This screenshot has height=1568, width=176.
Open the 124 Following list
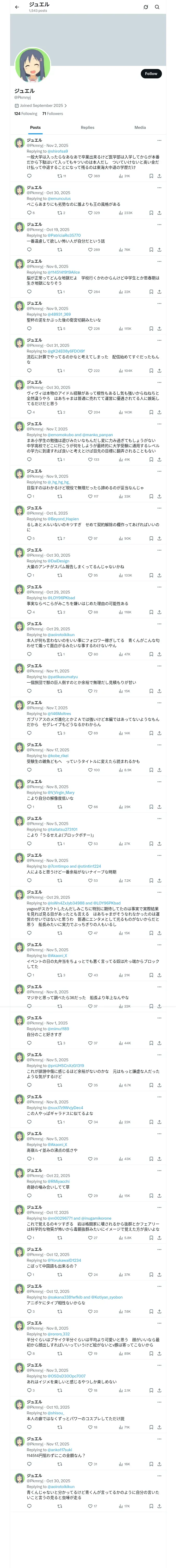coord(26,114)
